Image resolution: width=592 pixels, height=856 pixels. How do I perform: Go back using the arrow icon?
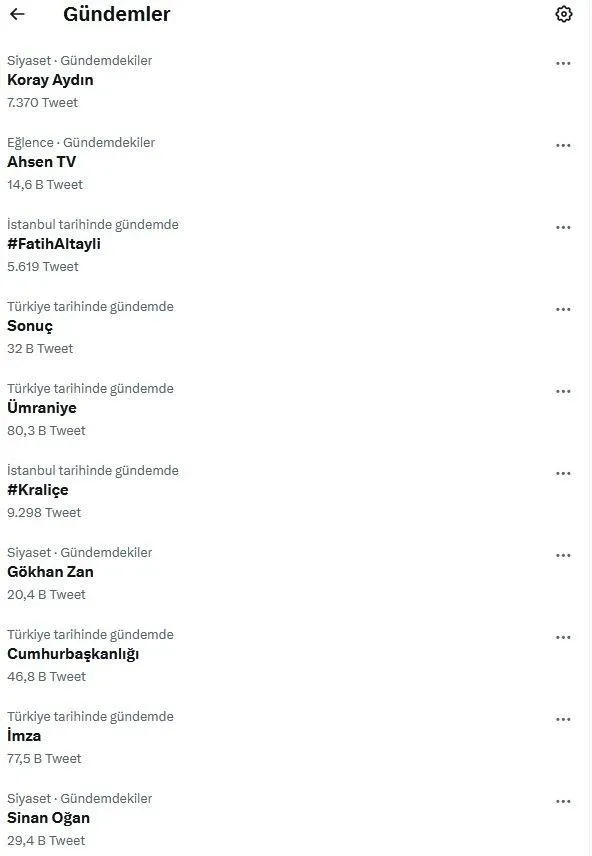pyautogui.click(x=17, y=14)
